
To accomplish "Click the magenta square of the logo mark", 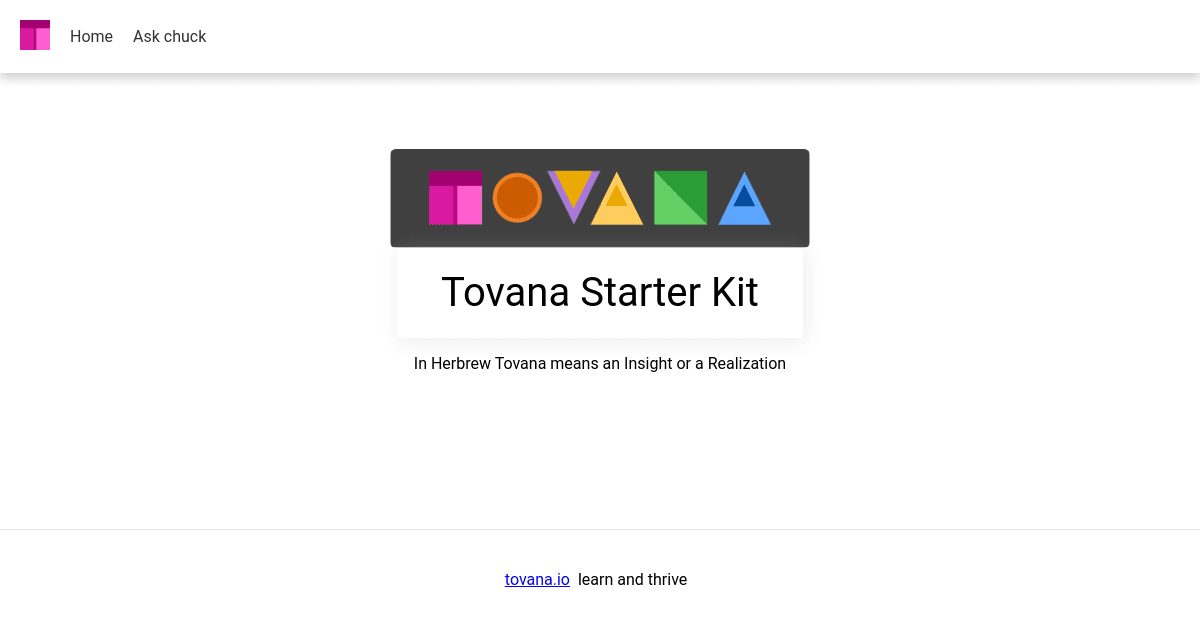I will point(442,205).
